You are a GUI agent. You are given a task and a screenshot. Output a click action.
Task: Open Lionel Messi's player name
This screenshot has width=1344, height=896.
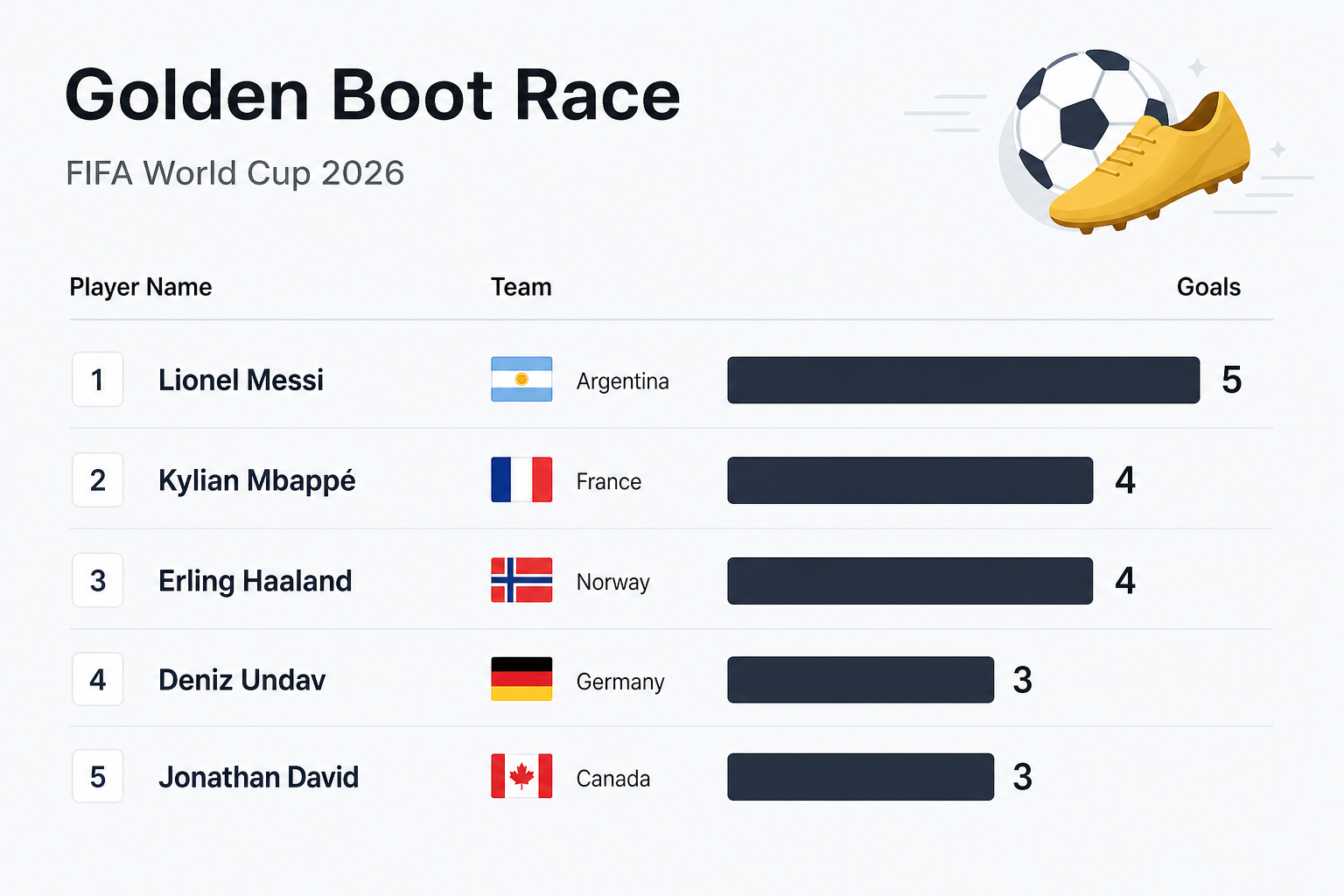coord(241,380)
